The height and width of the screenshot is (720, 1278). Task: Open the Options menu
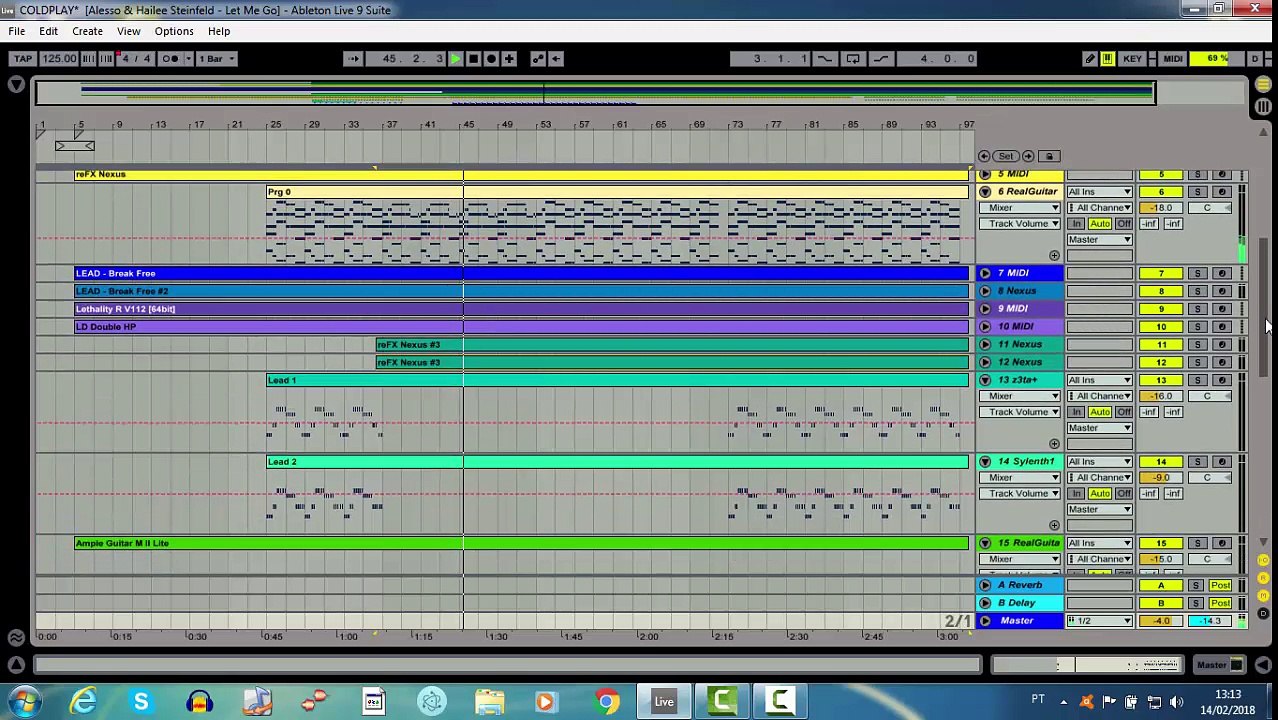point(174,31)
